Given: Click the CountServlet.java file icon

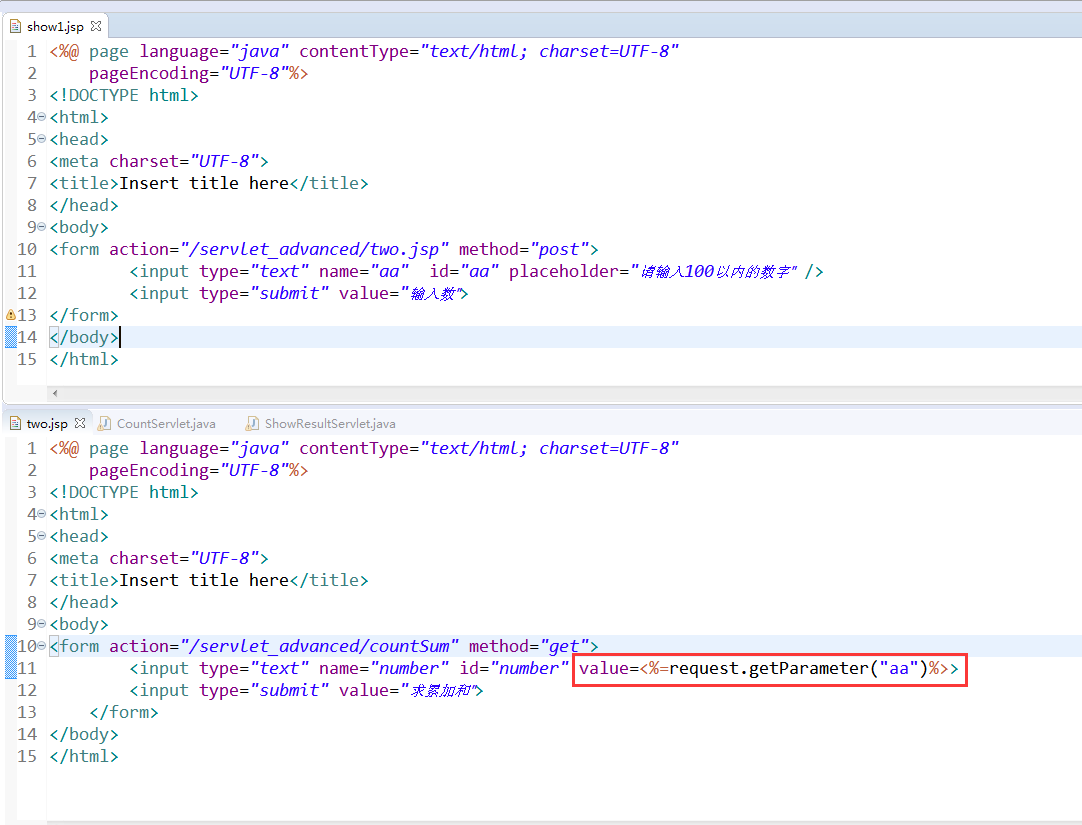Looking at the screenshot, I should pyautogui.click(x=105, y=424).
